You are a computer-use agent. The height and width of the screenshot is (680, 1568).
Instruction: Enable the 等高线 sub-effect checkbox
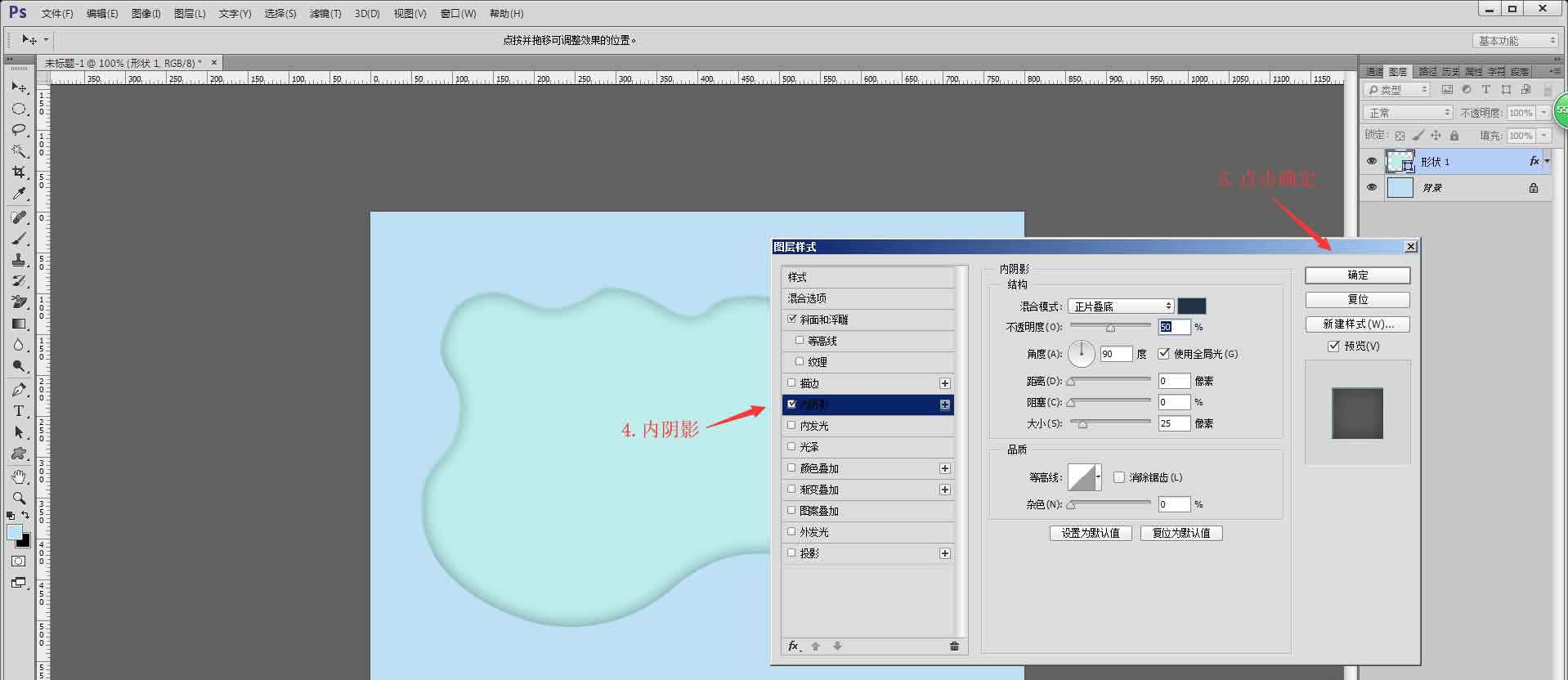pos(800,340)
